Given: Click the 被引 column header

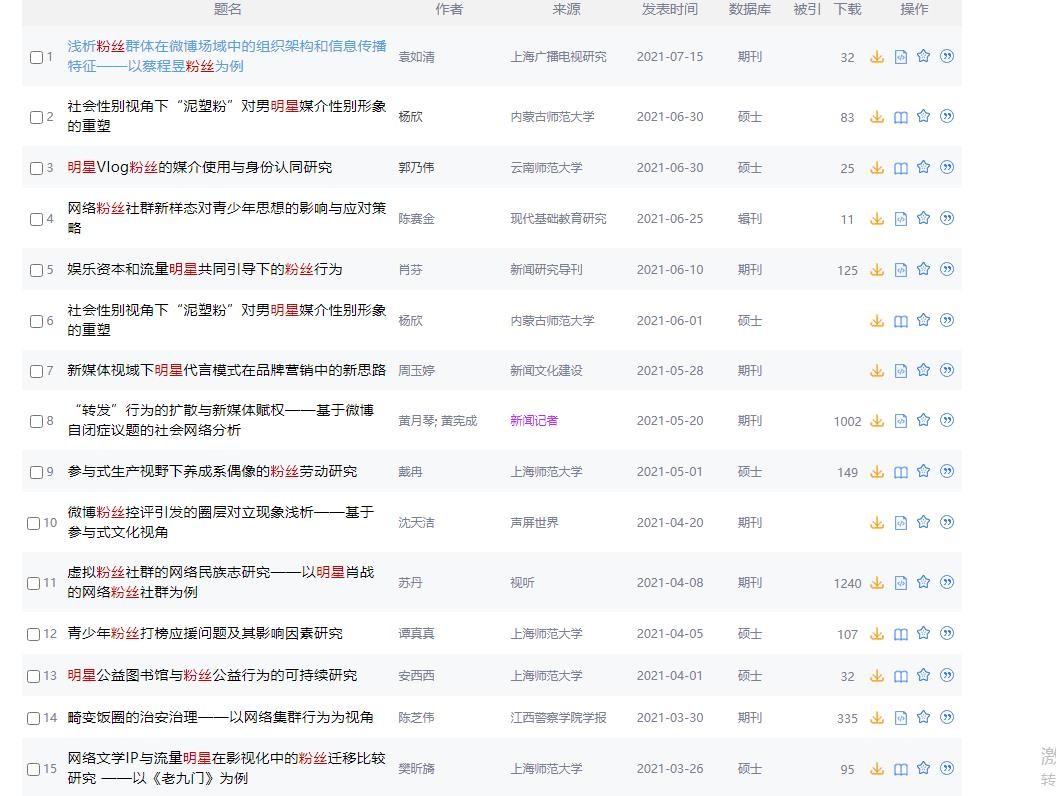Looking at the screenshot, I should pos(806,9).
